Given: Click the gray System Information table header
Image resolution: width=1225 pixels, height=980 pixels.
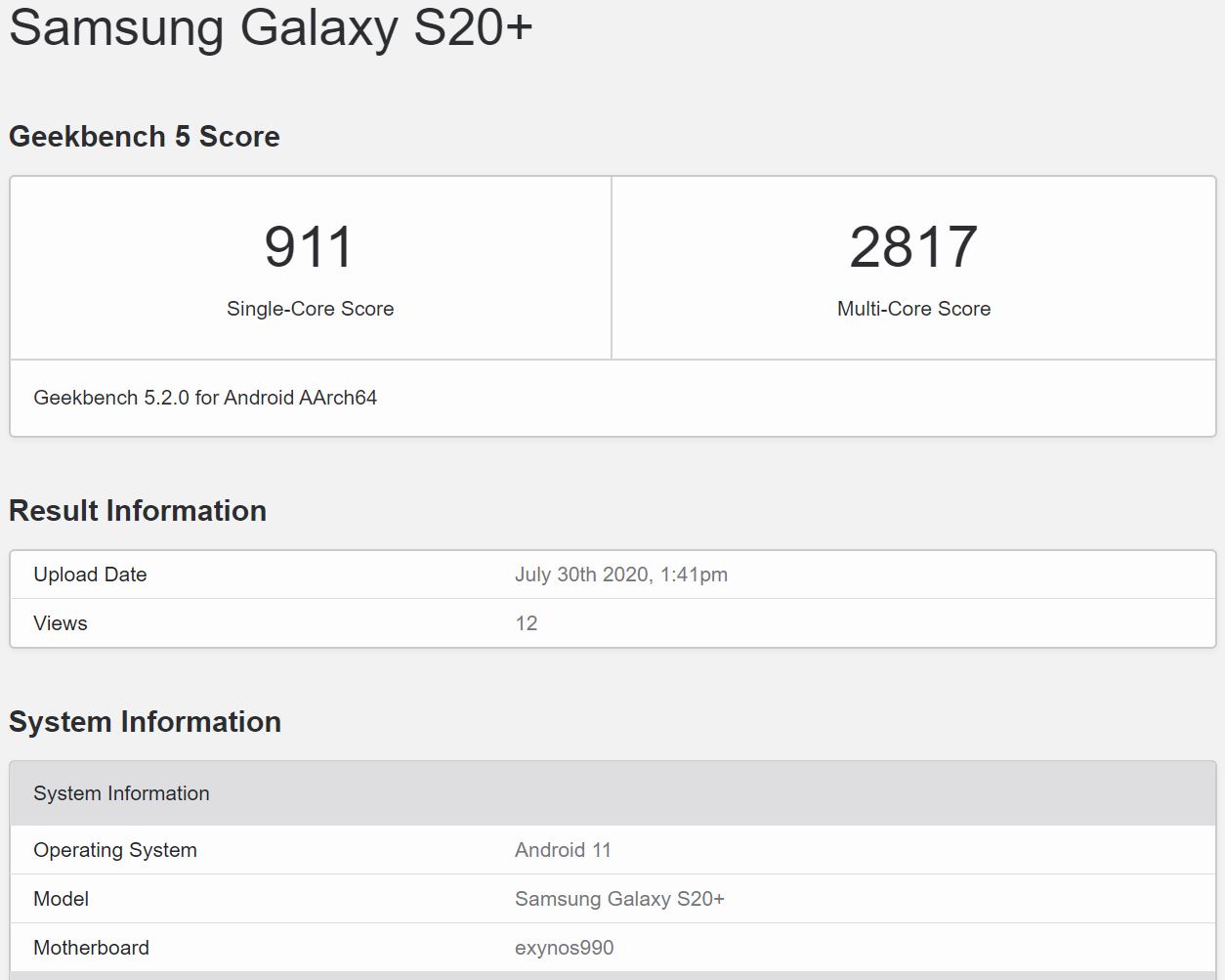Looking at the screenshot, I should point(121,793).
